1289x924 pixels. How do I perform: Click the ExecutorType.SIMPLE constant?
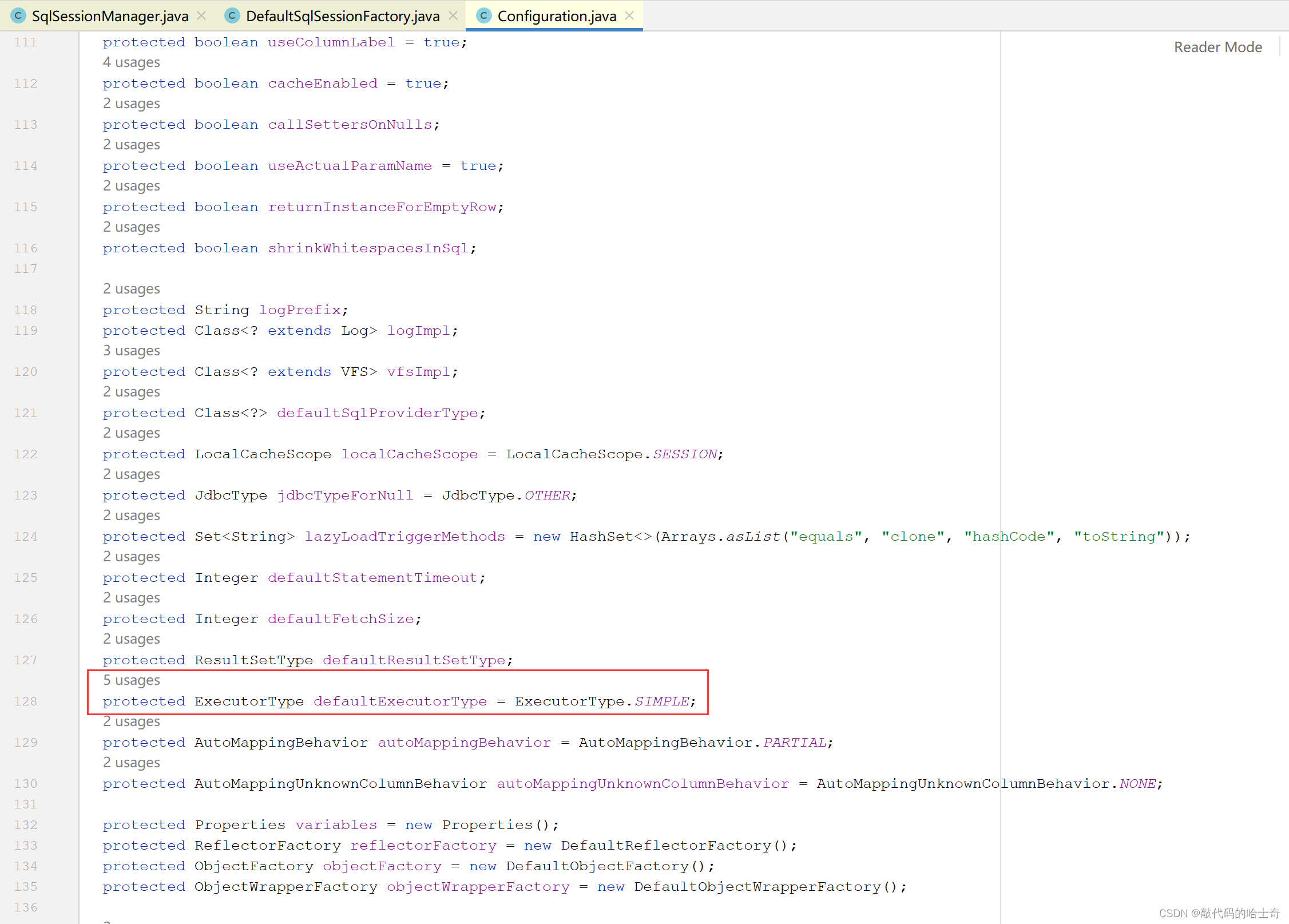tap(661, 701)
